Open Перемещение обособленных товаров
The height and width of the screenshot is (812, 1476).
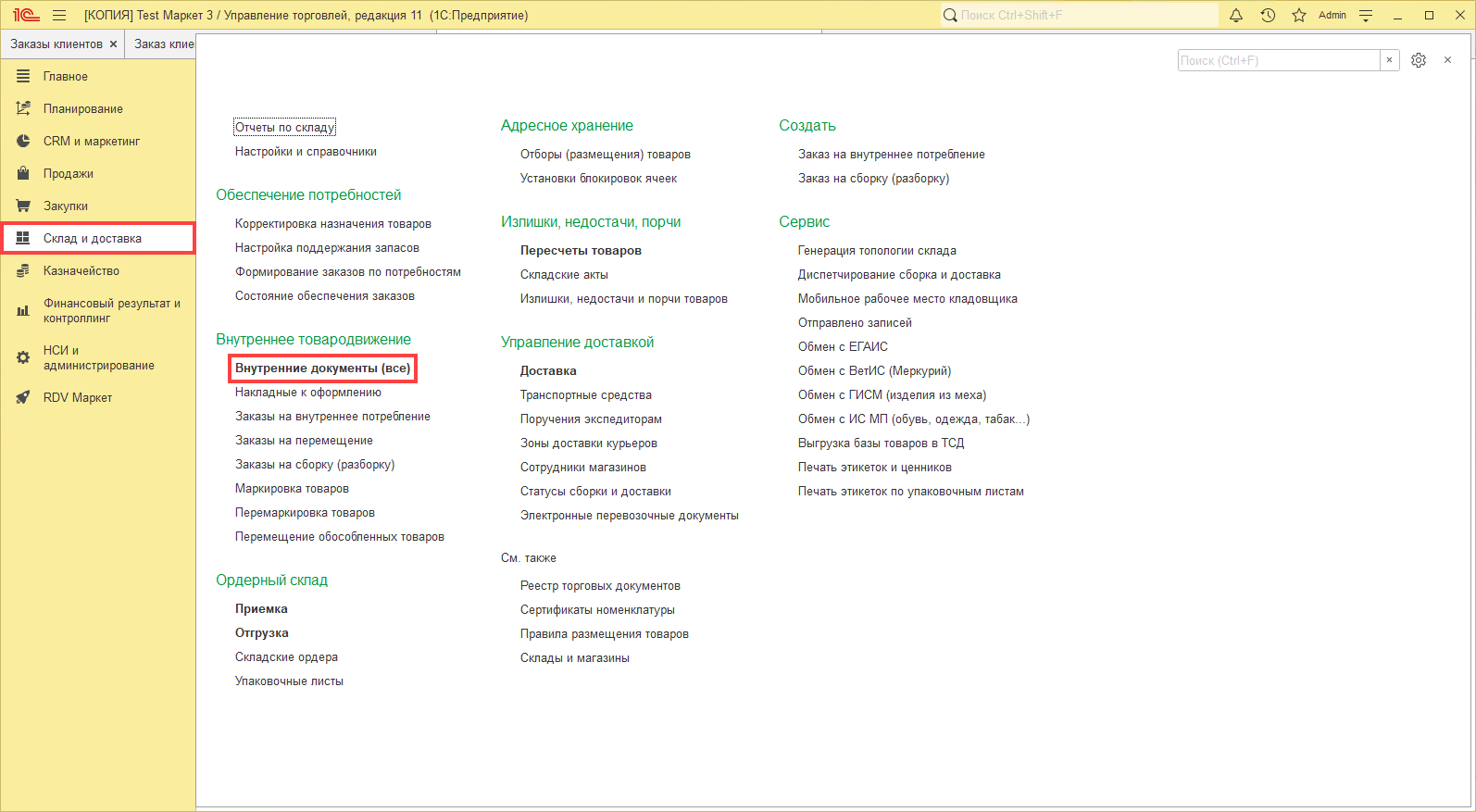tap(340, 537)
